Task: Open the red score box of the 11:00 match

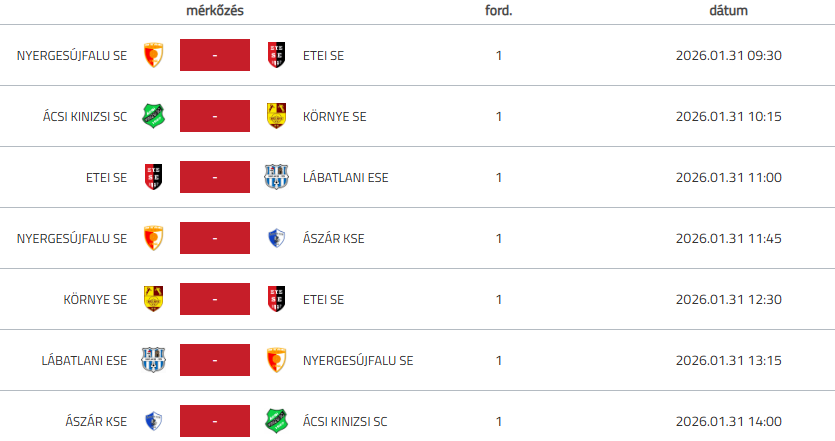Action: (215, 177)
